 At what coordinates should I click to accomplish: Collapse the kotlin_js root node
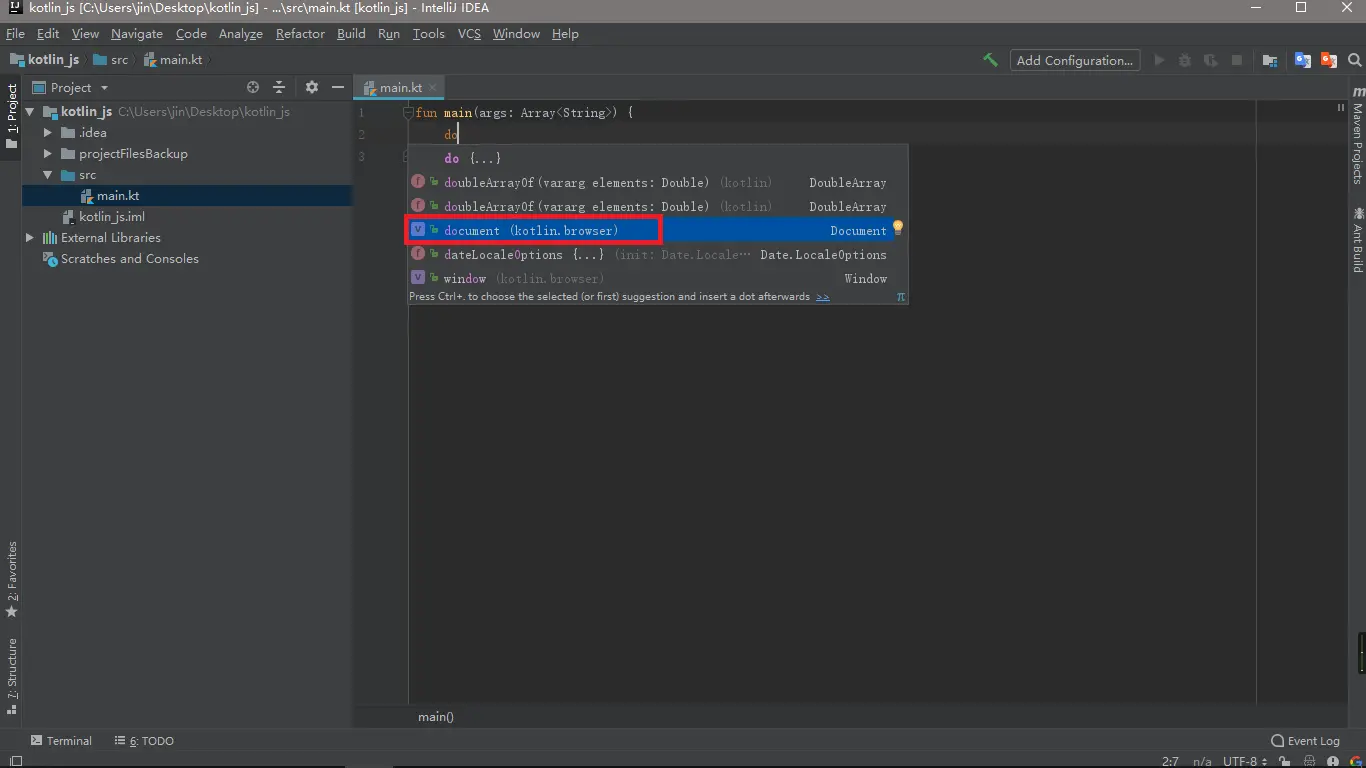coord(30,111)
